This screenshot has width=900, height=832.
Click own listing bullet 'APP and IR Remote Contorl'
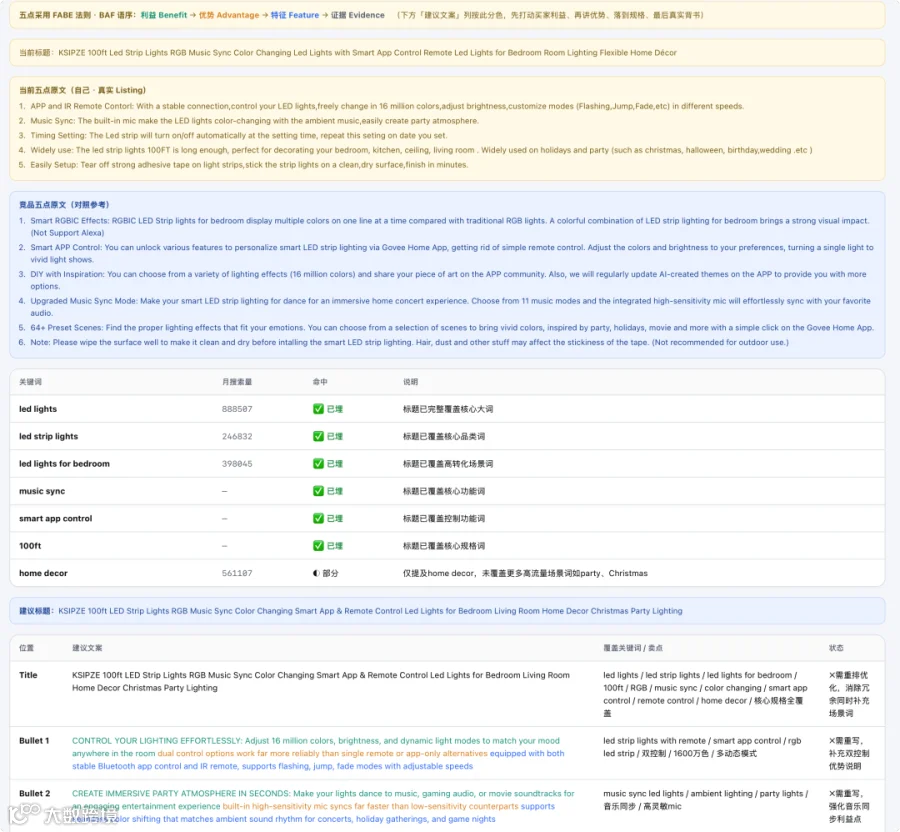[x=387, y=106]
